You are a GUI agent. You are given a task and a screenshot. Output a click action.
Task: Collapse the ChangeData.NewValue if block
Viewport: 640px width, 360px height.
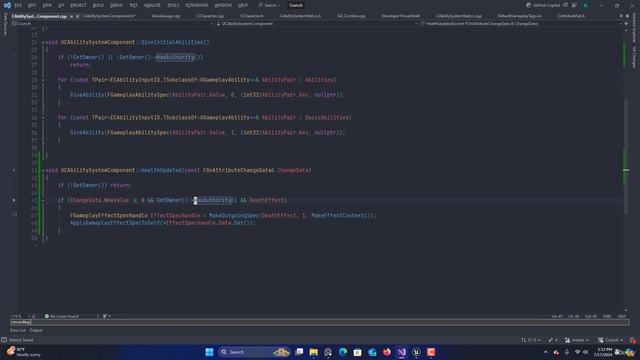point(43,200)
